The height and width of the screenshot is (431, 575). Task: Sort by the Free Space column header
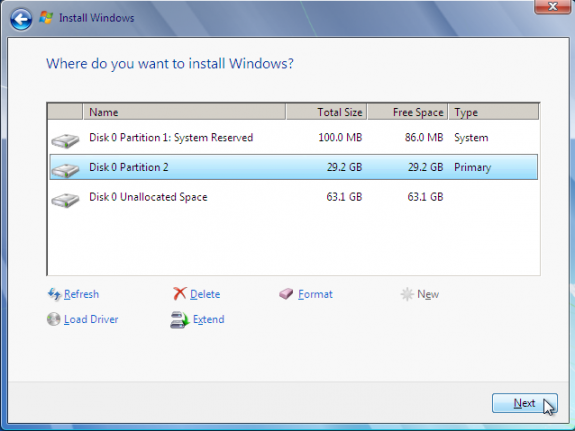407,112
